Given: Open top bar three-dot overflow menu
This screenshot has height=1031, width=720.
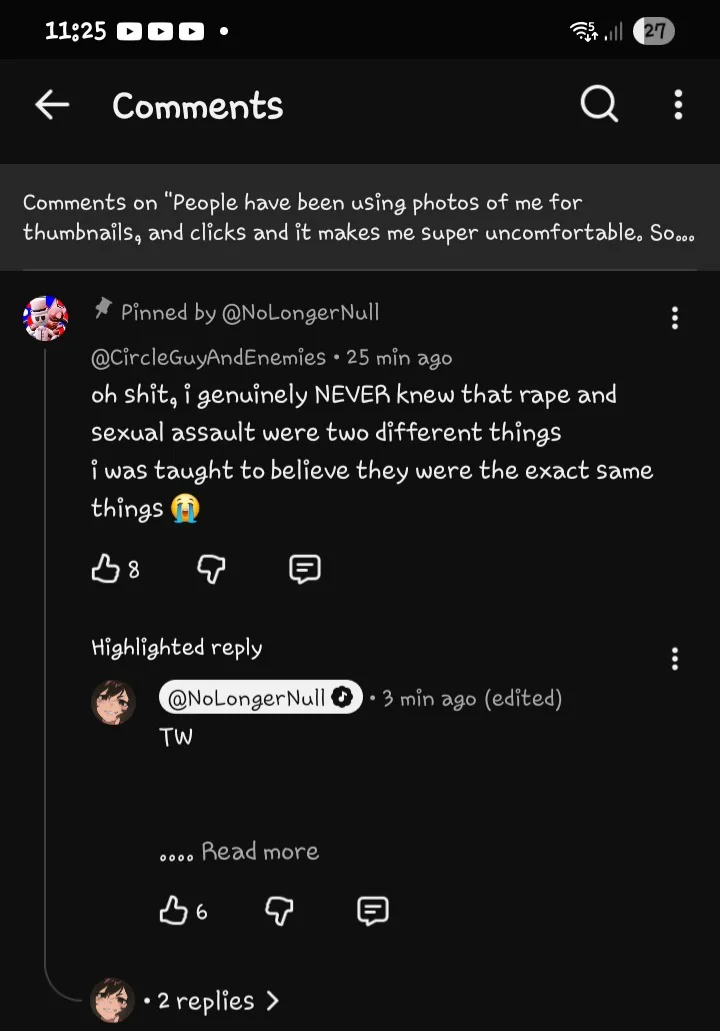Looking at the screenshot, I should click(x=678, y=105).
